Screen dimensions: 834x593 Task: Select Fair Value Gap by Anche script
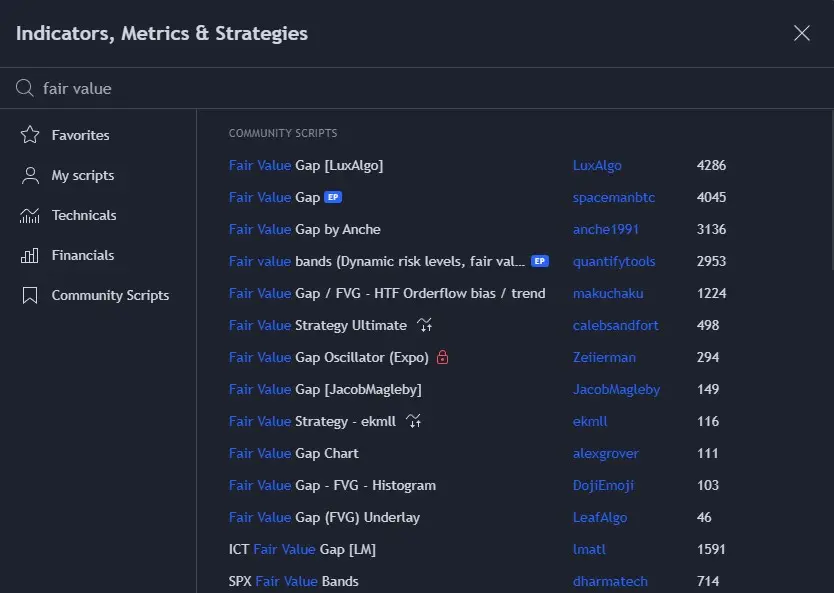click(x=305, y=229)
